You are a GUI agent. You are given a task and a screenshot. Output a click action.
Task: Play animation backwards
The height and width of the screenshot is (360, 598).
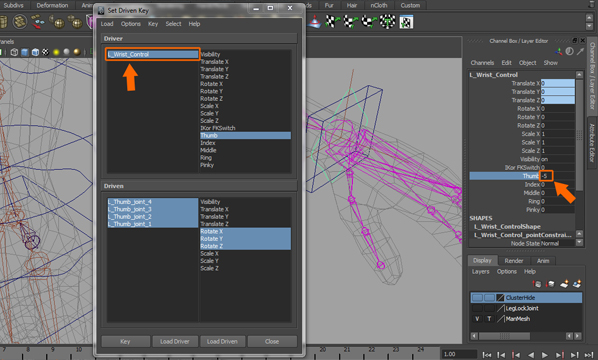tap(531, 355)
